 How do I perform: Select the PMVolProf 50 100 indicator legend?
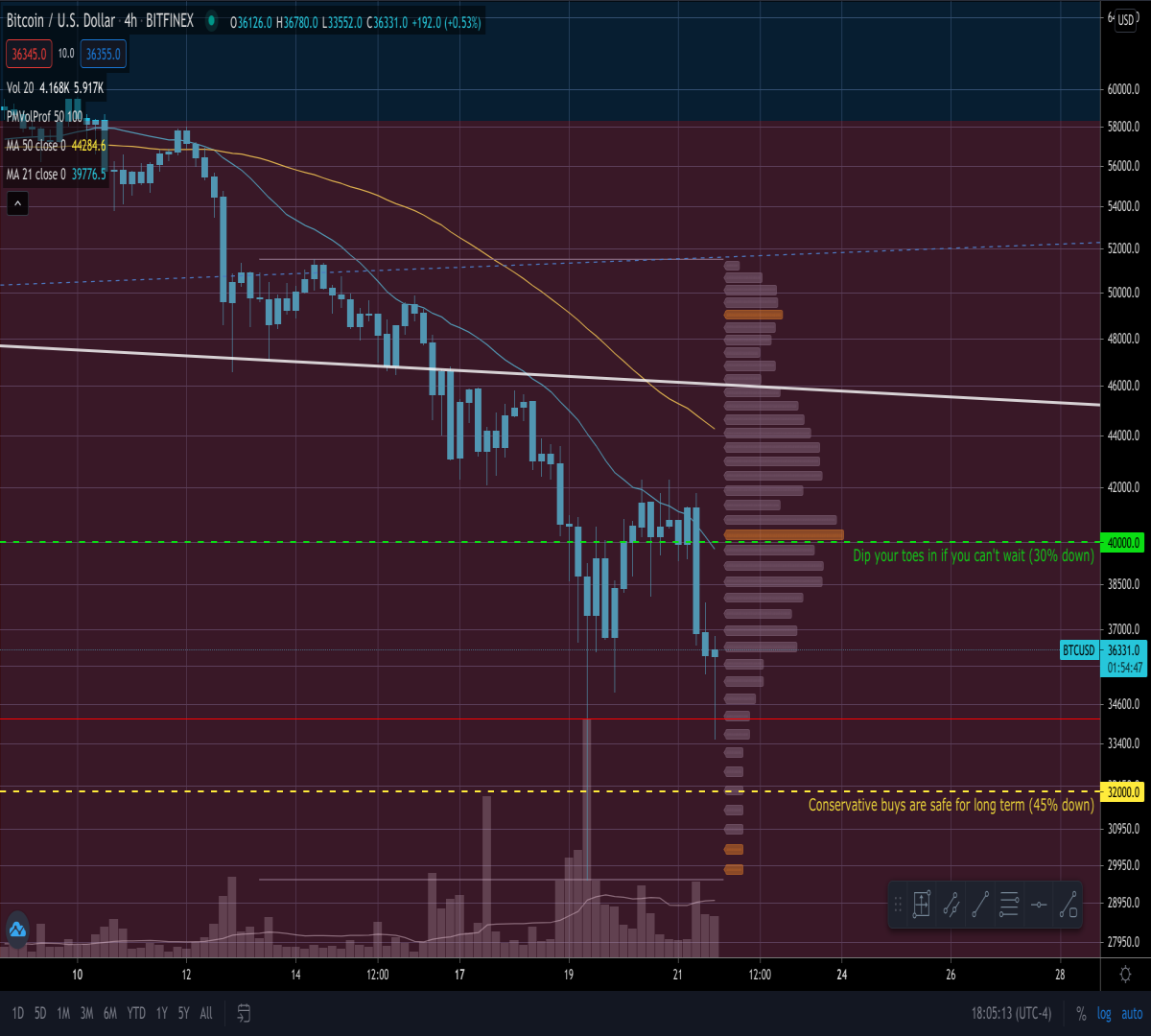[x=44, y=116]
